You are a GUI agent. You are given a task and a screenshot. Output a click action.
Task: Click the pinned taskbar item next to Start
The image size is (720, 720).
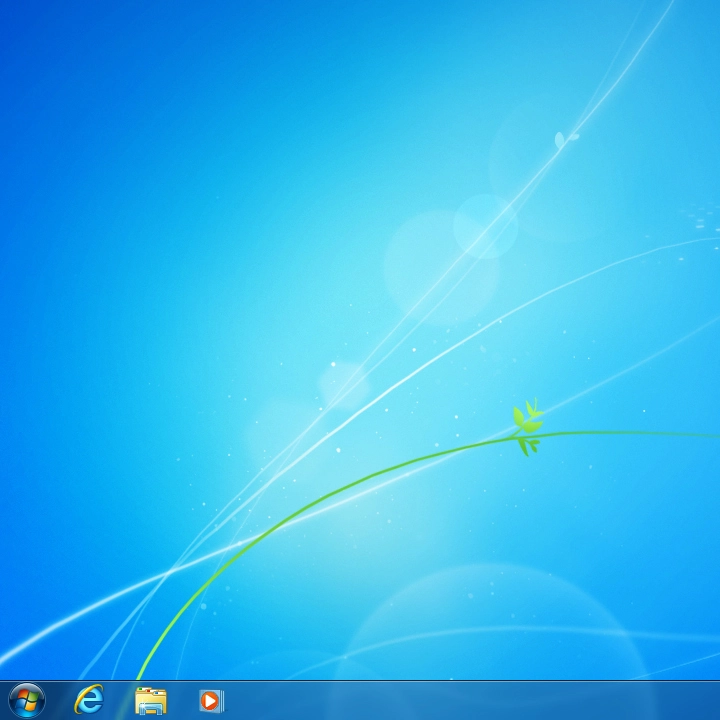pos(89,700)
